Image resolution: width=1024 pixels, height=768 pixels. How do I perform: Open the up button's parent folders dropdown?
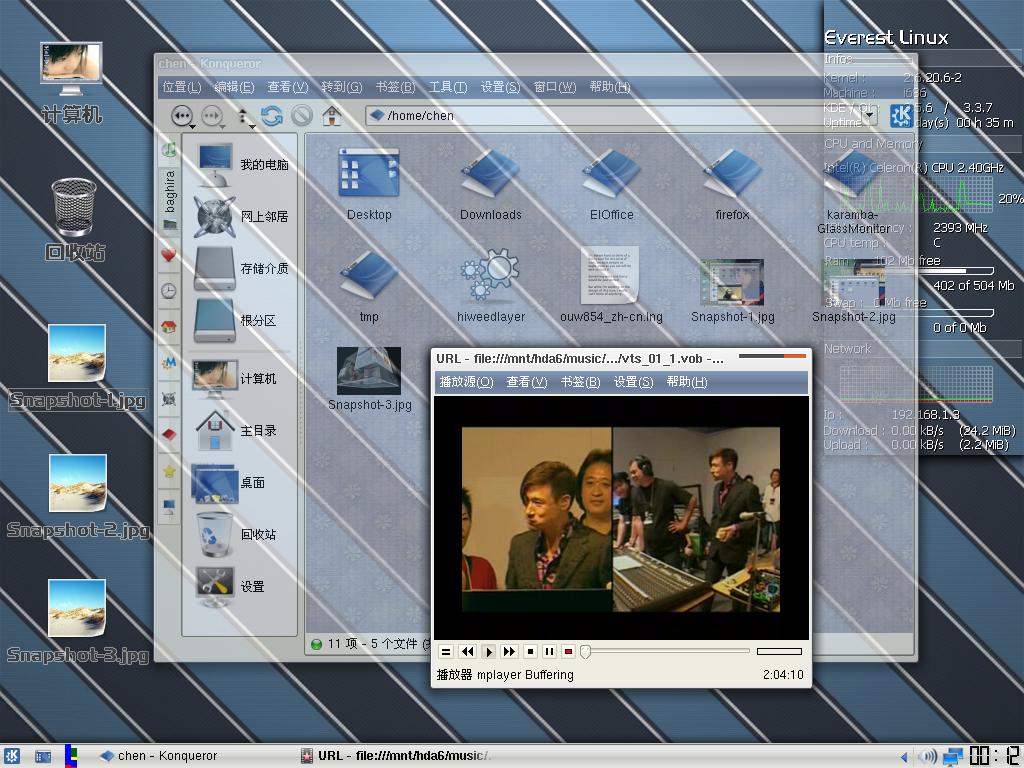(x=252, y=125)
